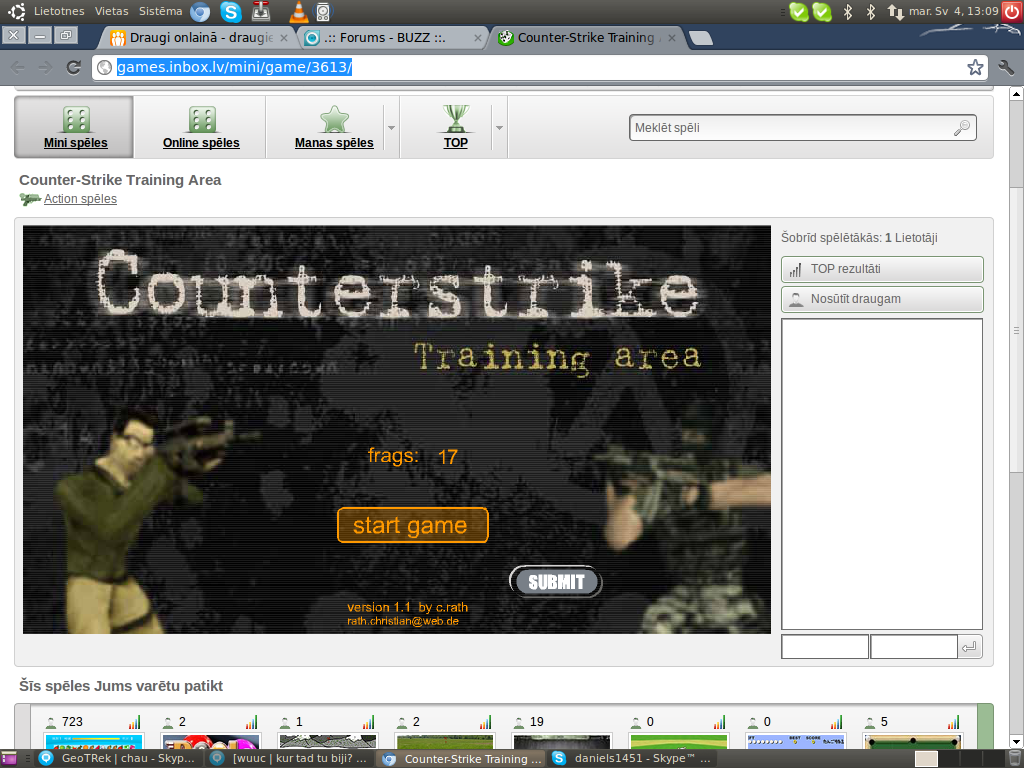Open the recommended game with 5 players
1024x768 pixels.
[x=914, y=741]
